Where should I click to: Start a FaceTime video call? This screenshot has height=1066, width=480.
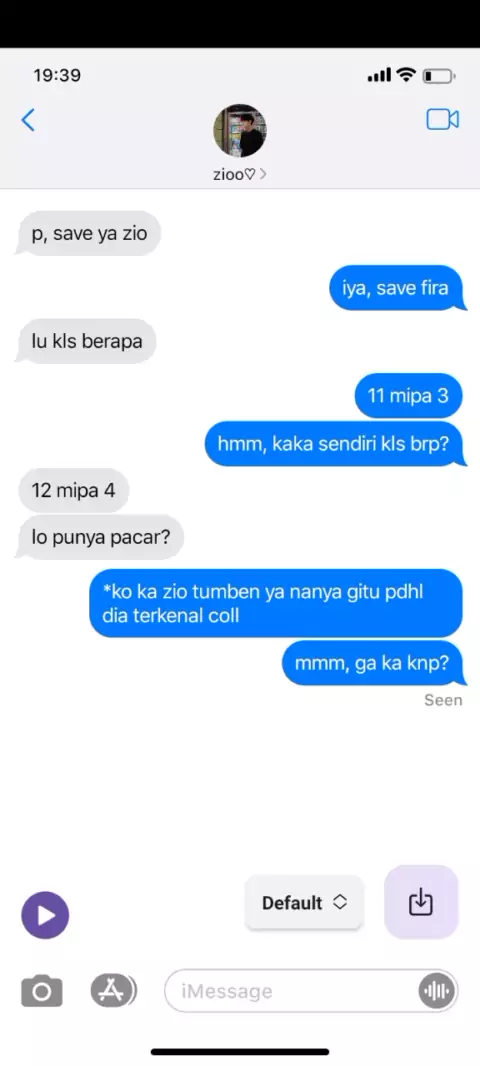(443, 120)
